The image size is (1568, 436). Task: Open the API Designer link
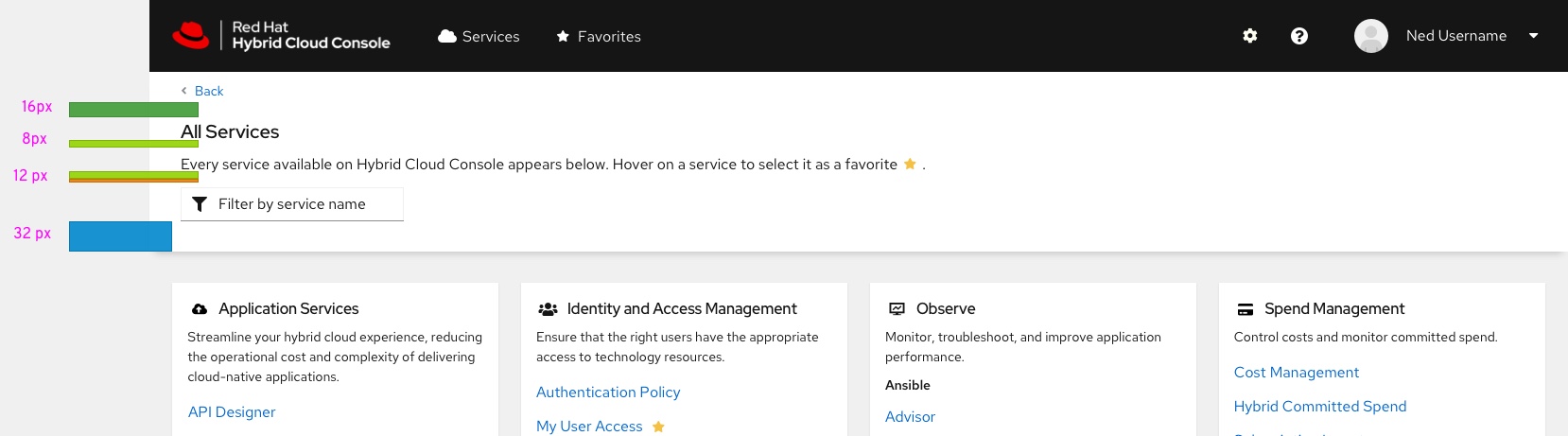[232, 412]
